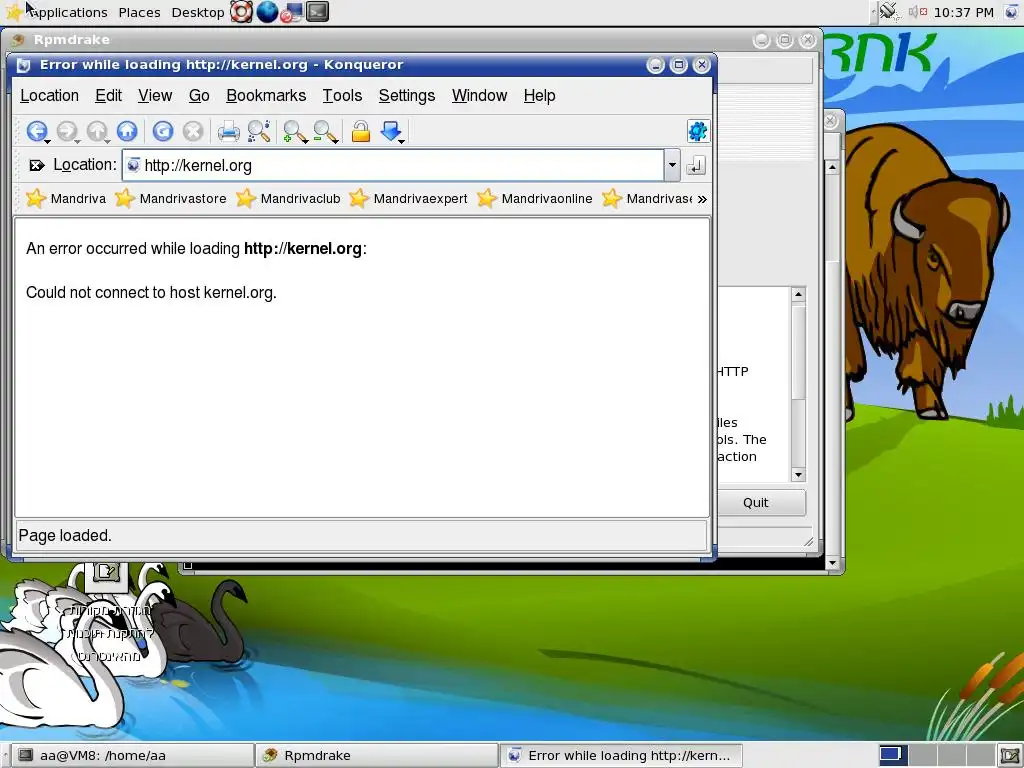Select the first workspace in the pager
This screenshot has width=1024, height=768.
click(891, 756)
